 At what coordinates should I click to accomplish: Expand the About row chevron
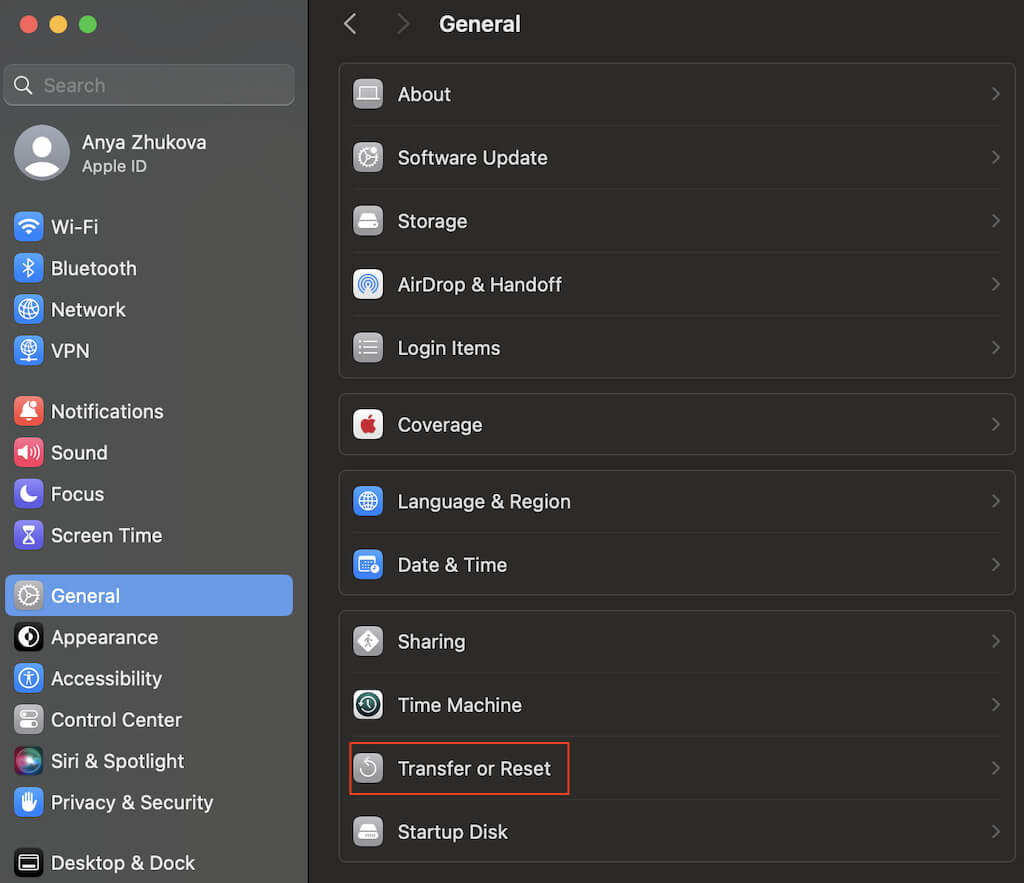[x=995, y=94]
